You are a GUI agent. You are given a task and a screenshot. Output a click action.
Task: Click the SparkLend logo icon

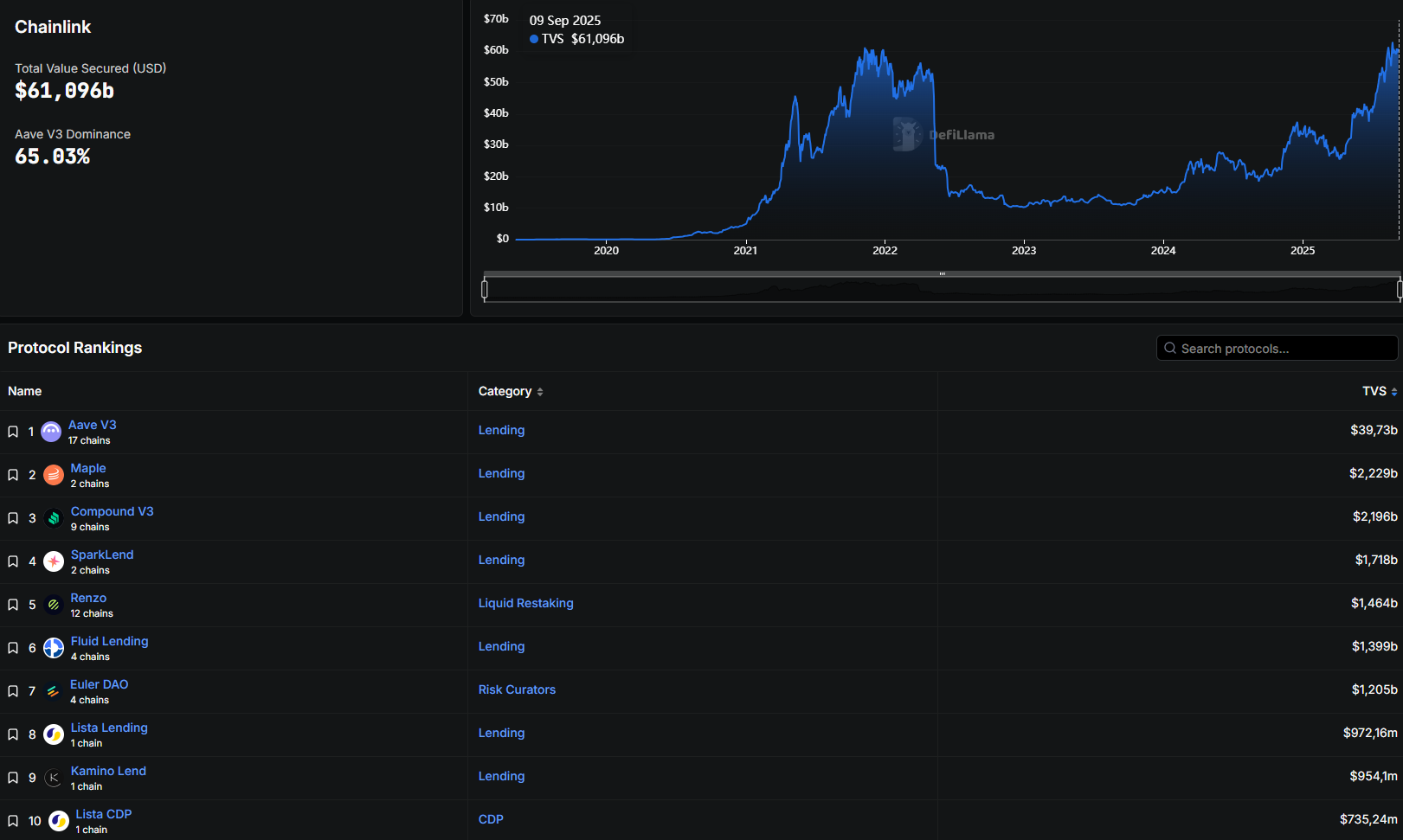point(54,561)
